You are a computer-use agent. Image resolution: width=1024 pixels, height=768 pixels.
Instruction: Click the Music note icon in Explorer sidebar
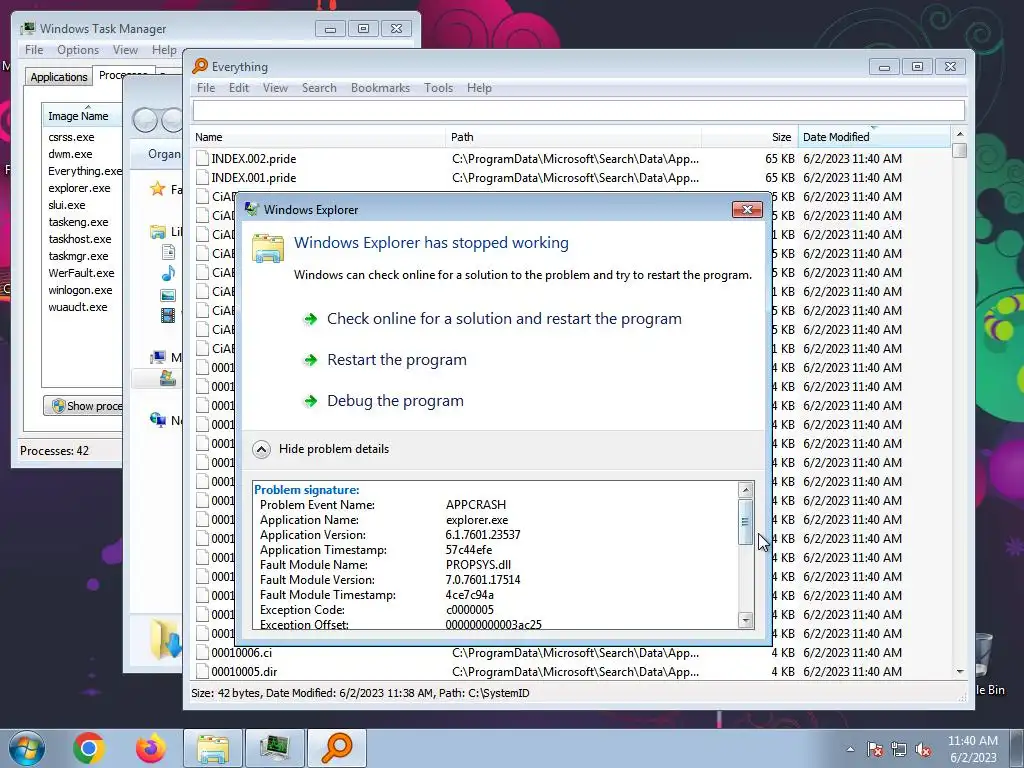coord(168,273)
